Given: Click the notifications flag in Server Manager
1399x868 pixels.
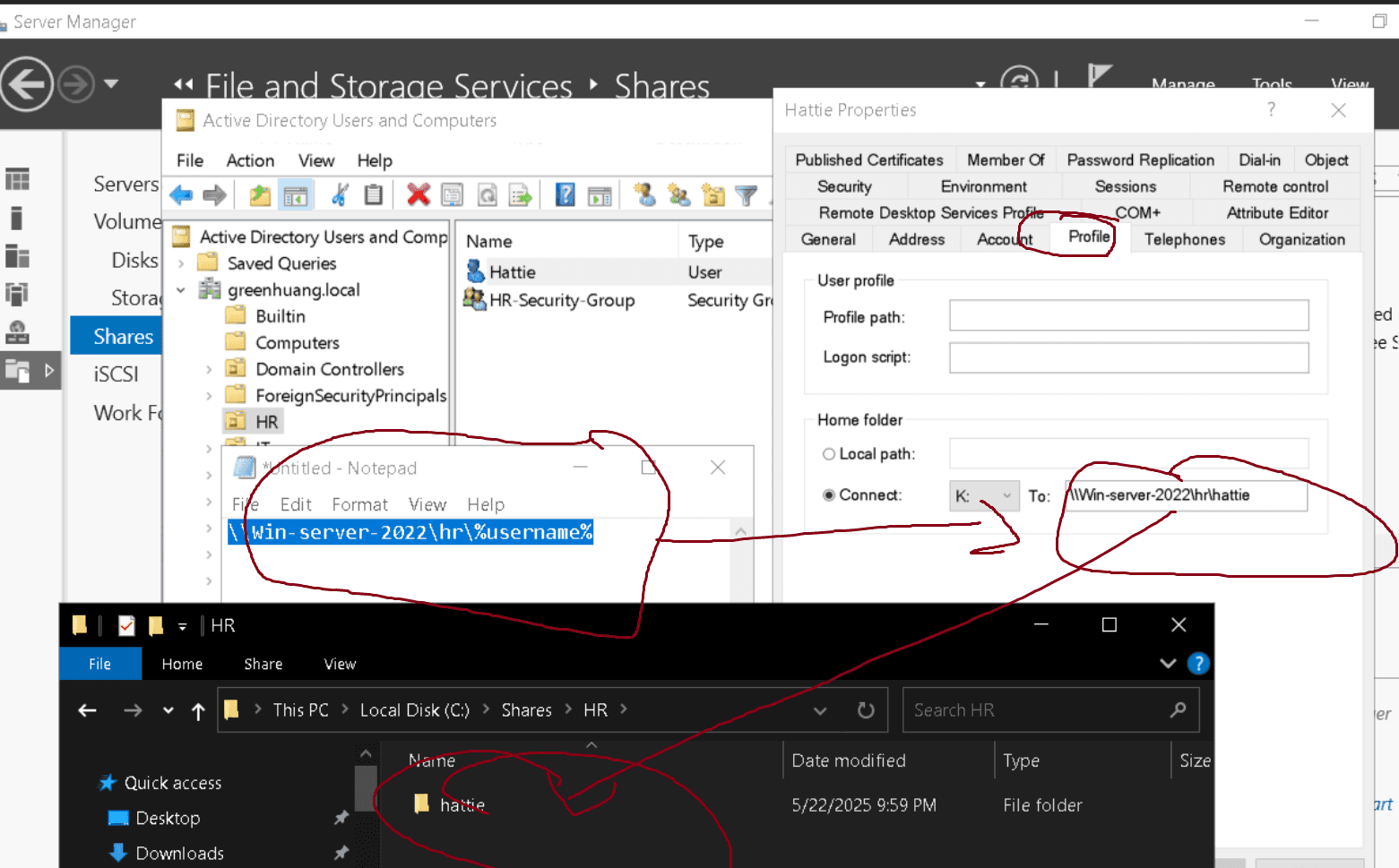Looking at the screenshot, I should click(1099, 75).
